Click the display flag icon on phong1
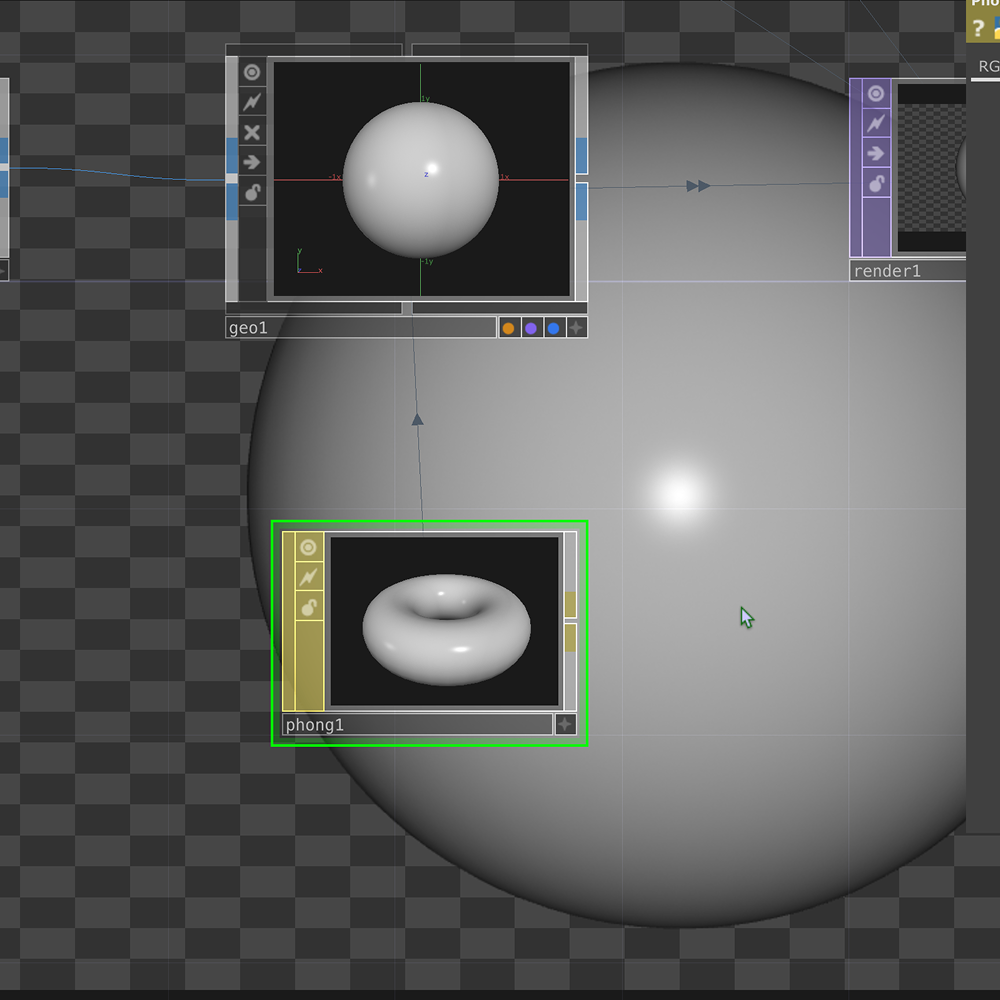 308,605
